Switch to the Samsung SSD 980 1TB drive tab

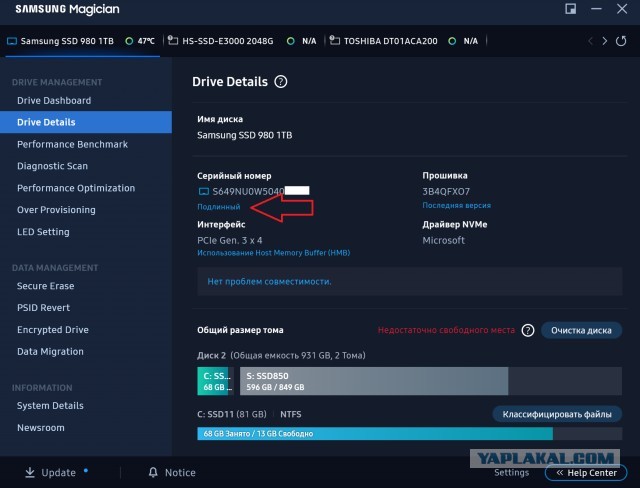(81, 41)
